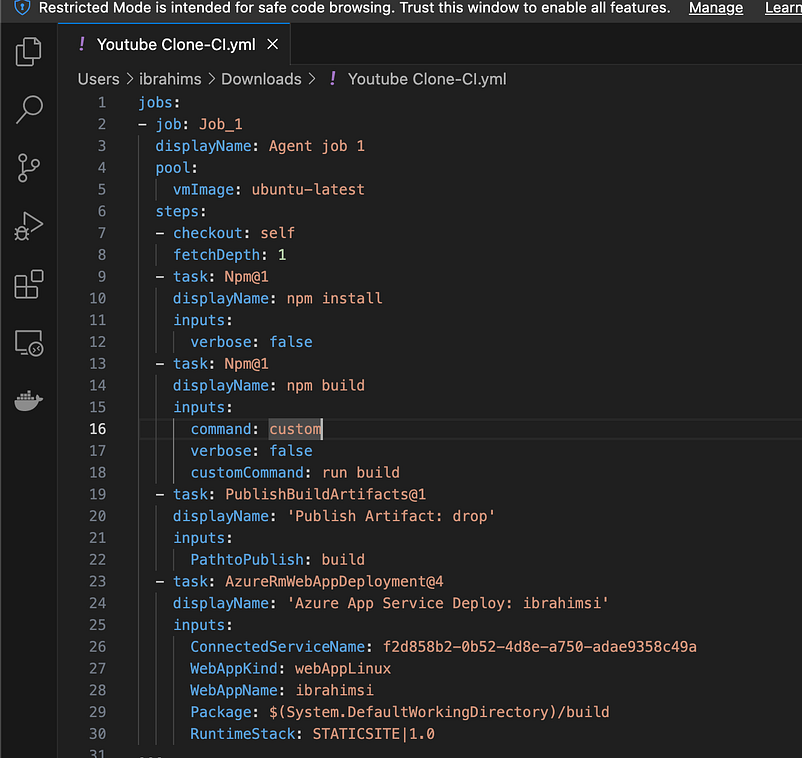Click 'self' checkout value

(278, 233)
